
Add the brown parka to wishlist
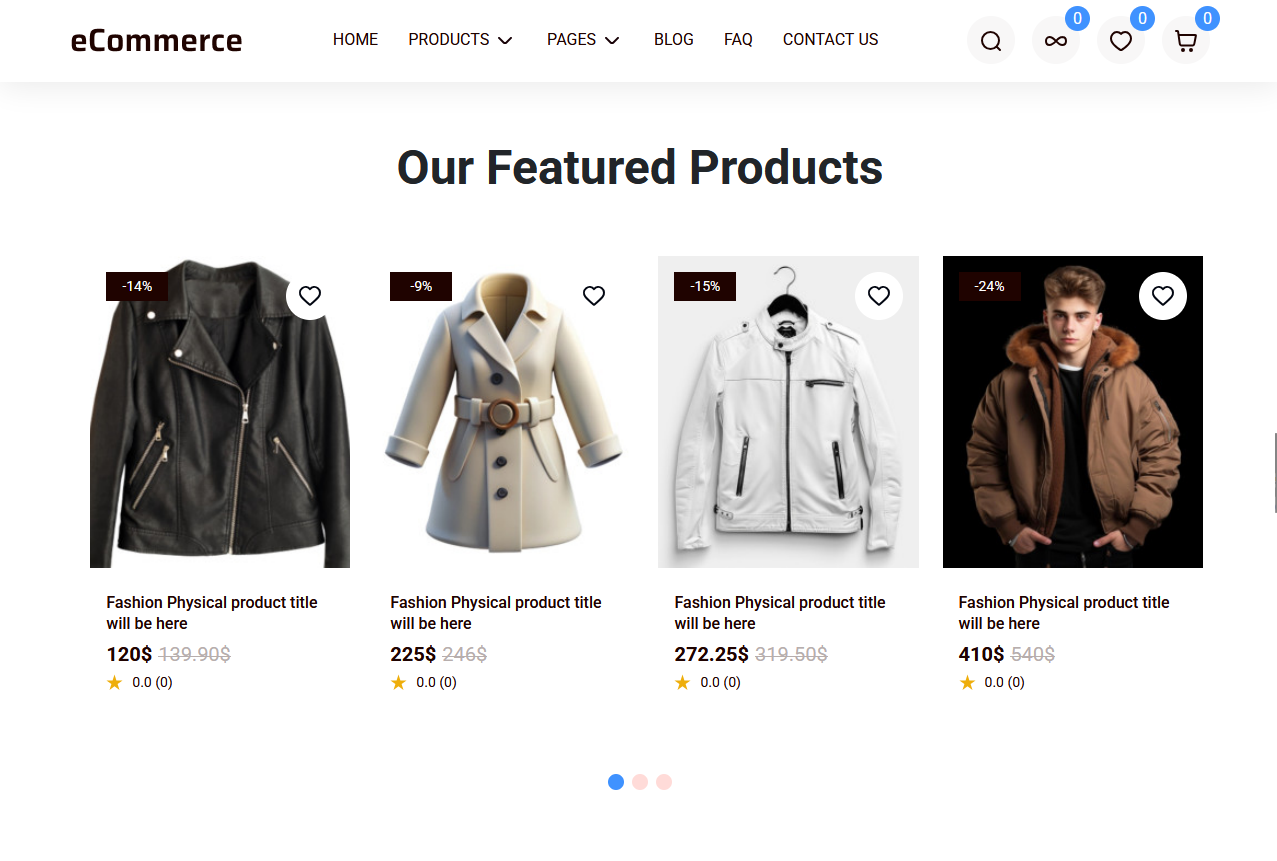pos(1162,296)
